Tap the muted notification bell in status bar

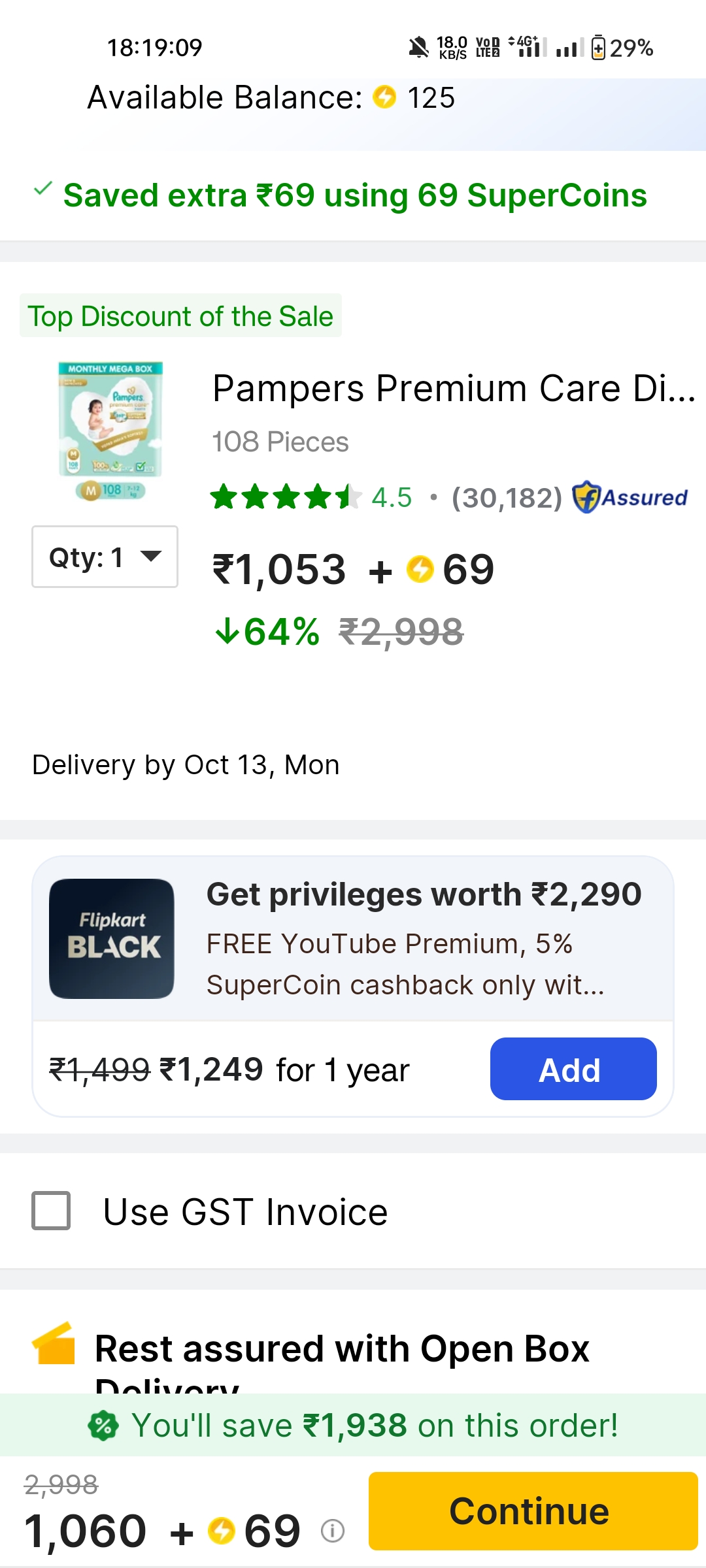tap(418, 48)
